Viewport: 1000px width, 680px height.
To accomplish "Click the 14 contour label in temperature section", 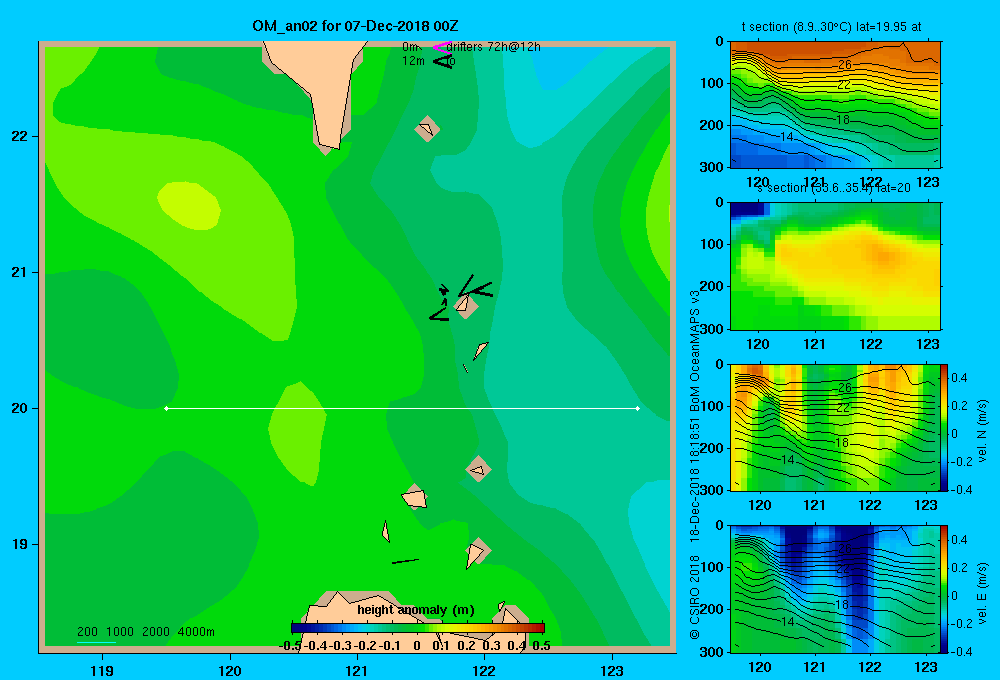I will [x=786, y=137].
